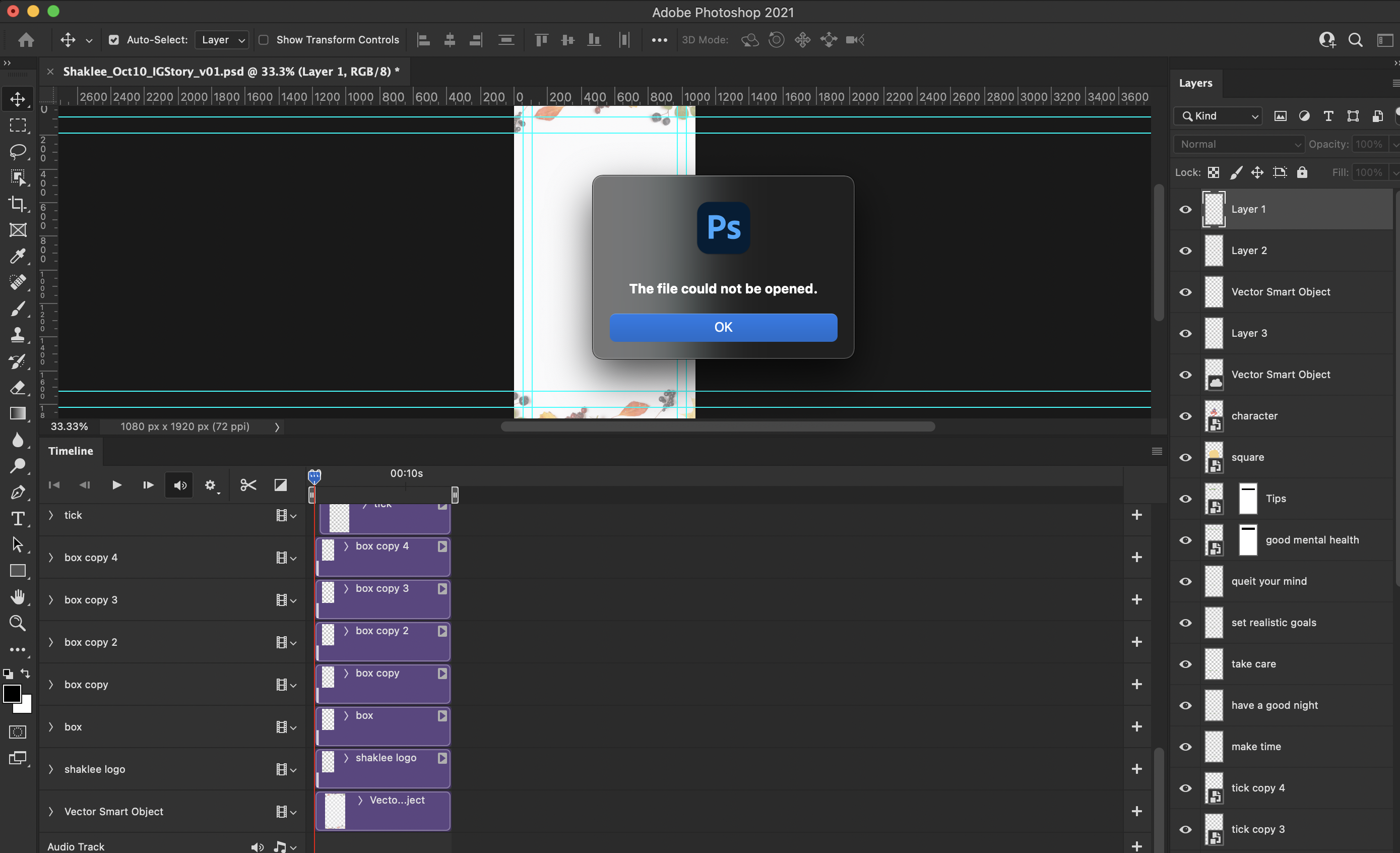Expand the tick layer in Timeline
Viewport: 1400px width, 853px height.
(51, 514)
